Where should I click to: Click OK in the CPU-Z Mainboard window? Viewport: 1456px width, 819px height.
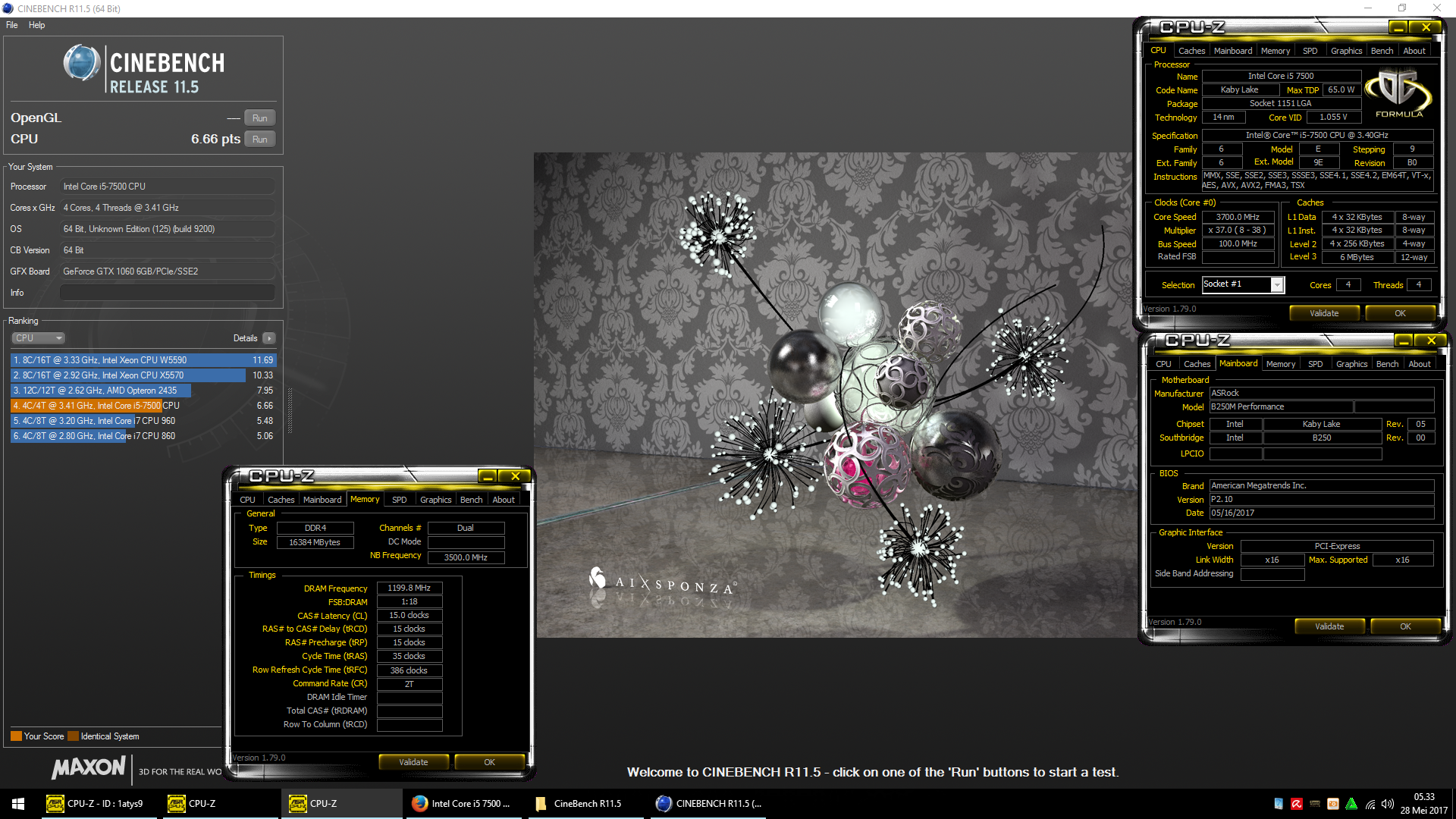click(1405, 626)
